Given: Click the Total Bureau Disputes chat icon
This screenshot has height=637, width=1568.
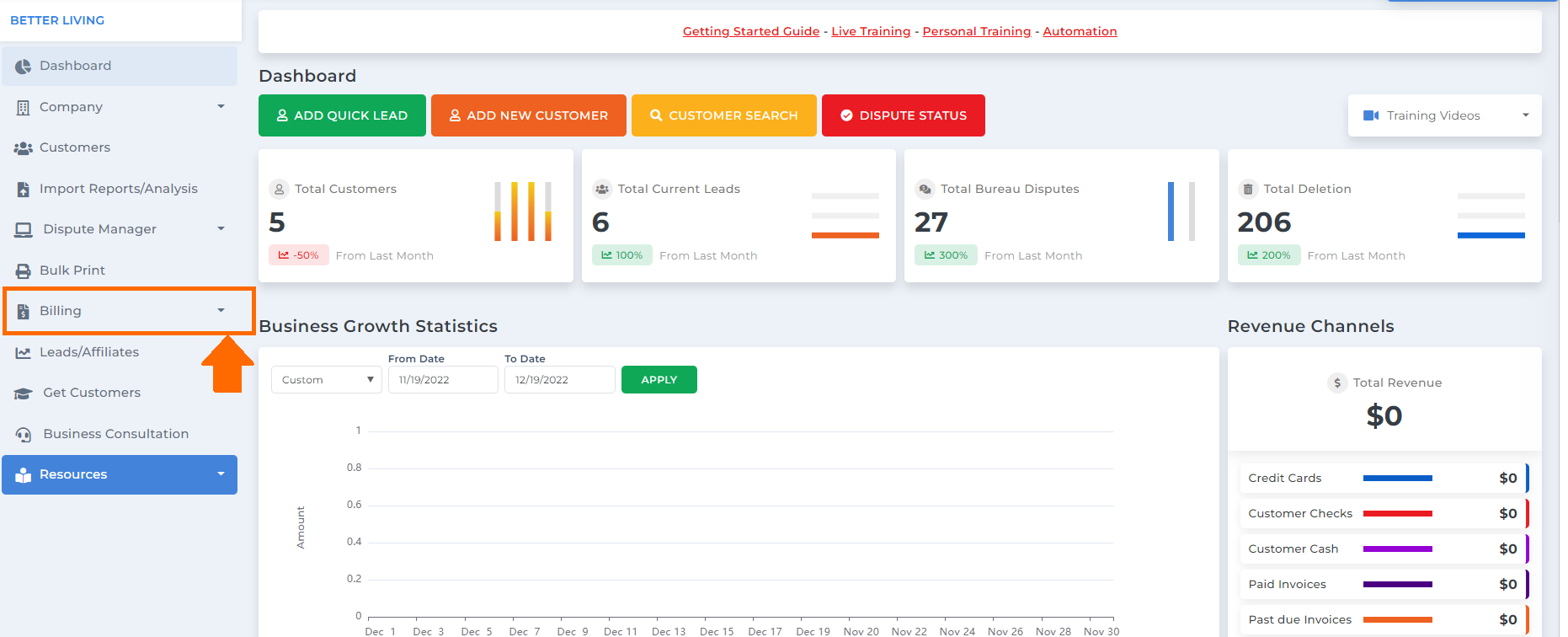Looking at the screenshot, I should click(x=925, y=189).
